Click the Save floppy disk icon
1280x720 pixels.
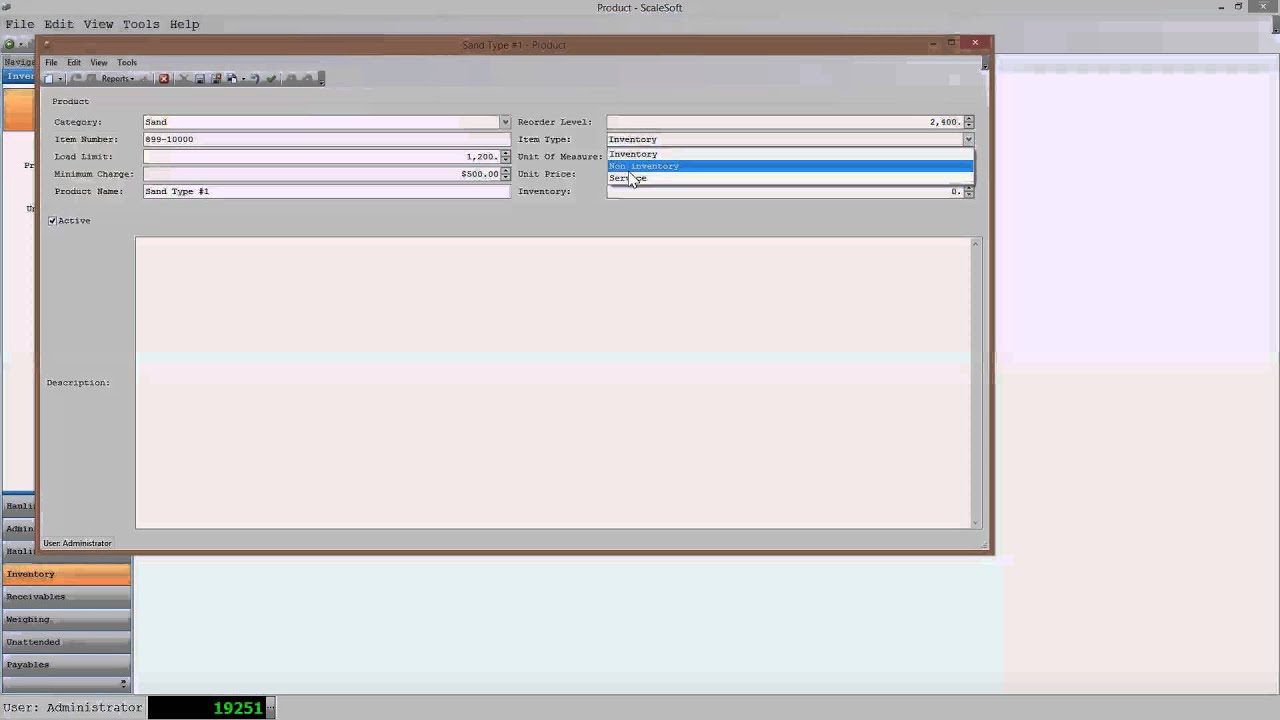200,78
